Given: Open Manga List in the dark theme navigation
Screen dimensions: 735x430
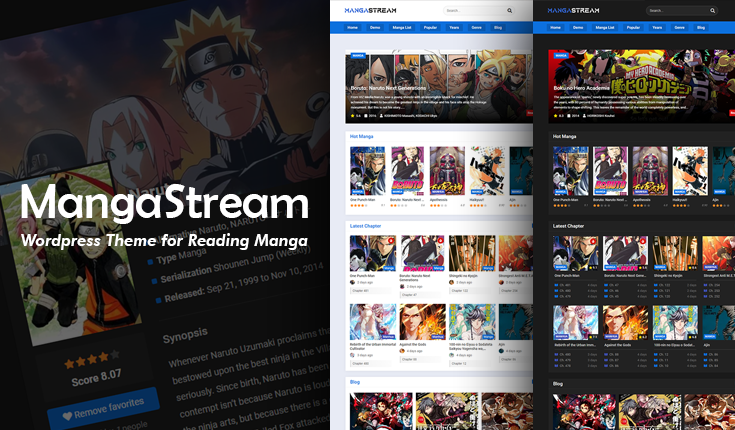Looking at the screenshot, I should tap(605, 28).
